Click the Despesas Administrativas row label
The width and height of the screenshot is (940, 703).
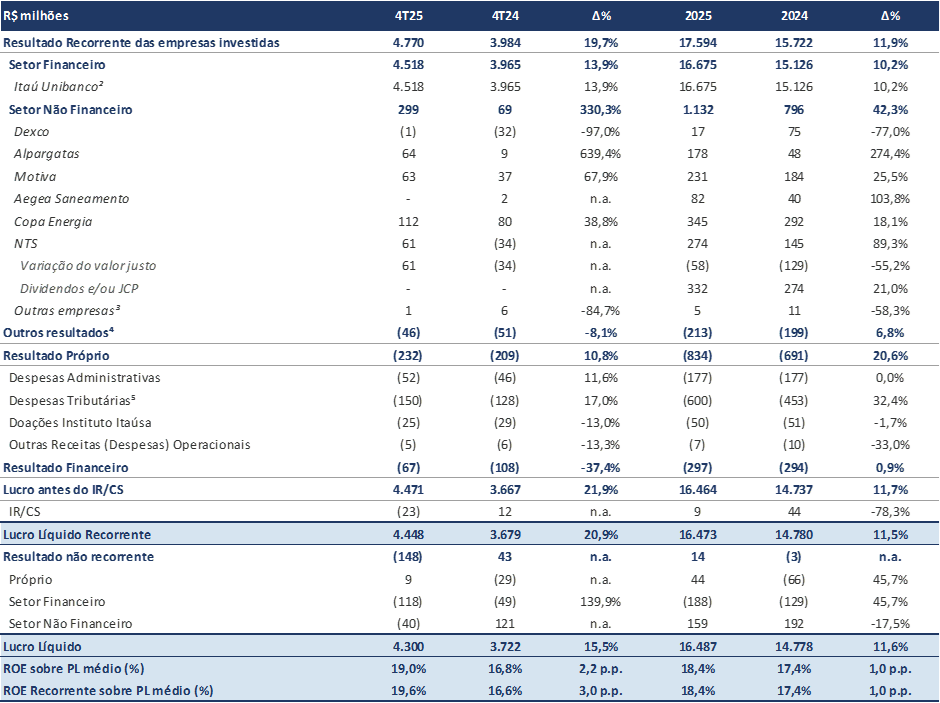(84, 378)
